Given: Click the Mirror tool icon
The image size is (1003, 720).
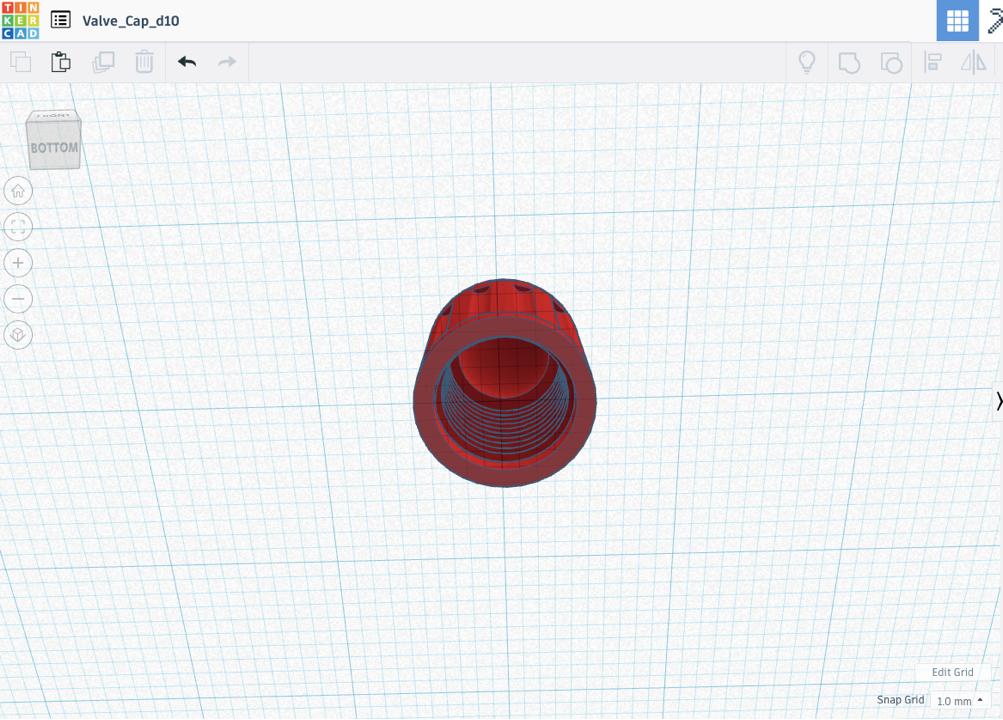Looking at the screenshot, I should coord(974,63).
